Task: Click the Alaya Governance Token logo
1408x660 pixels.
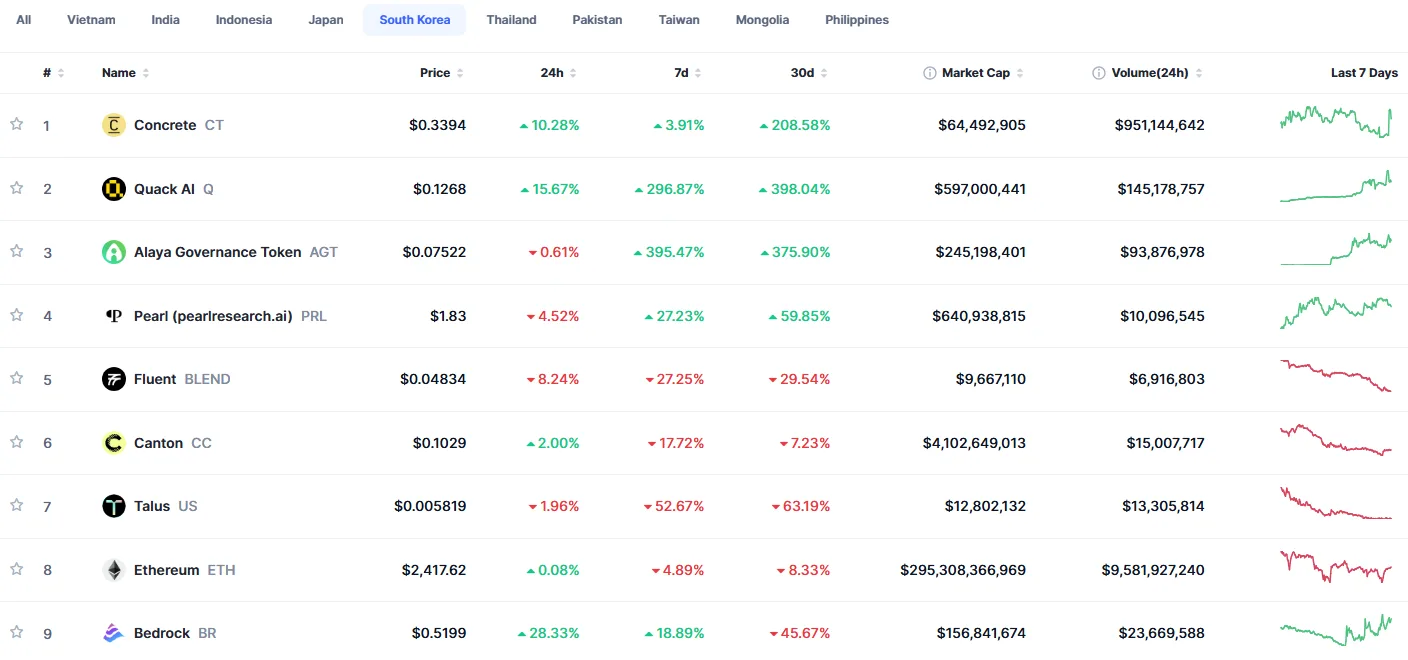Action: pos(114,252)
